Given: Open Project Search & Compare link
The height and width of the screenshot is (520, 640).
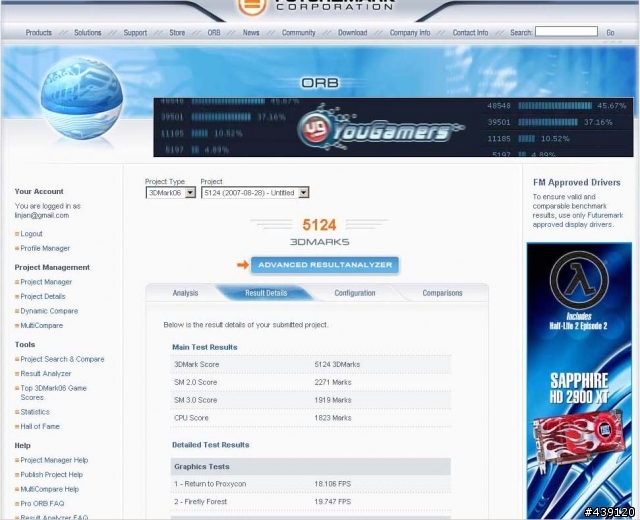Looking at the screenshot, I should pyautogui.click(x=62, y=359).
